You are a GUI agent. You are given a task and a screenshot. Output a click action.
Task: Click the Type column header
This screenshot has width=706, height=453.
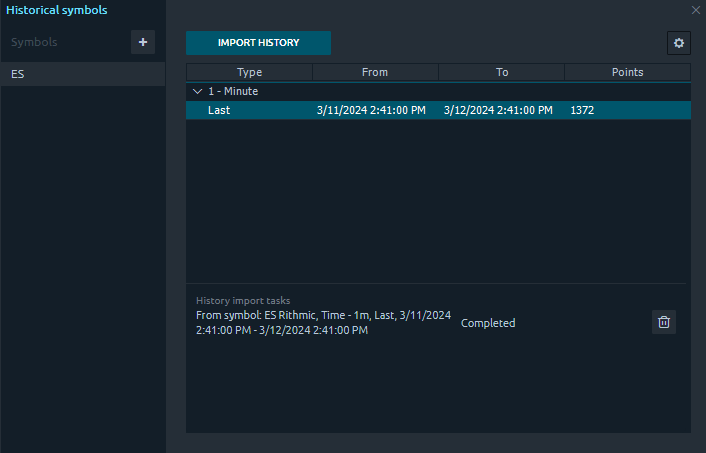pyautogui.click(x=249, y=72)
